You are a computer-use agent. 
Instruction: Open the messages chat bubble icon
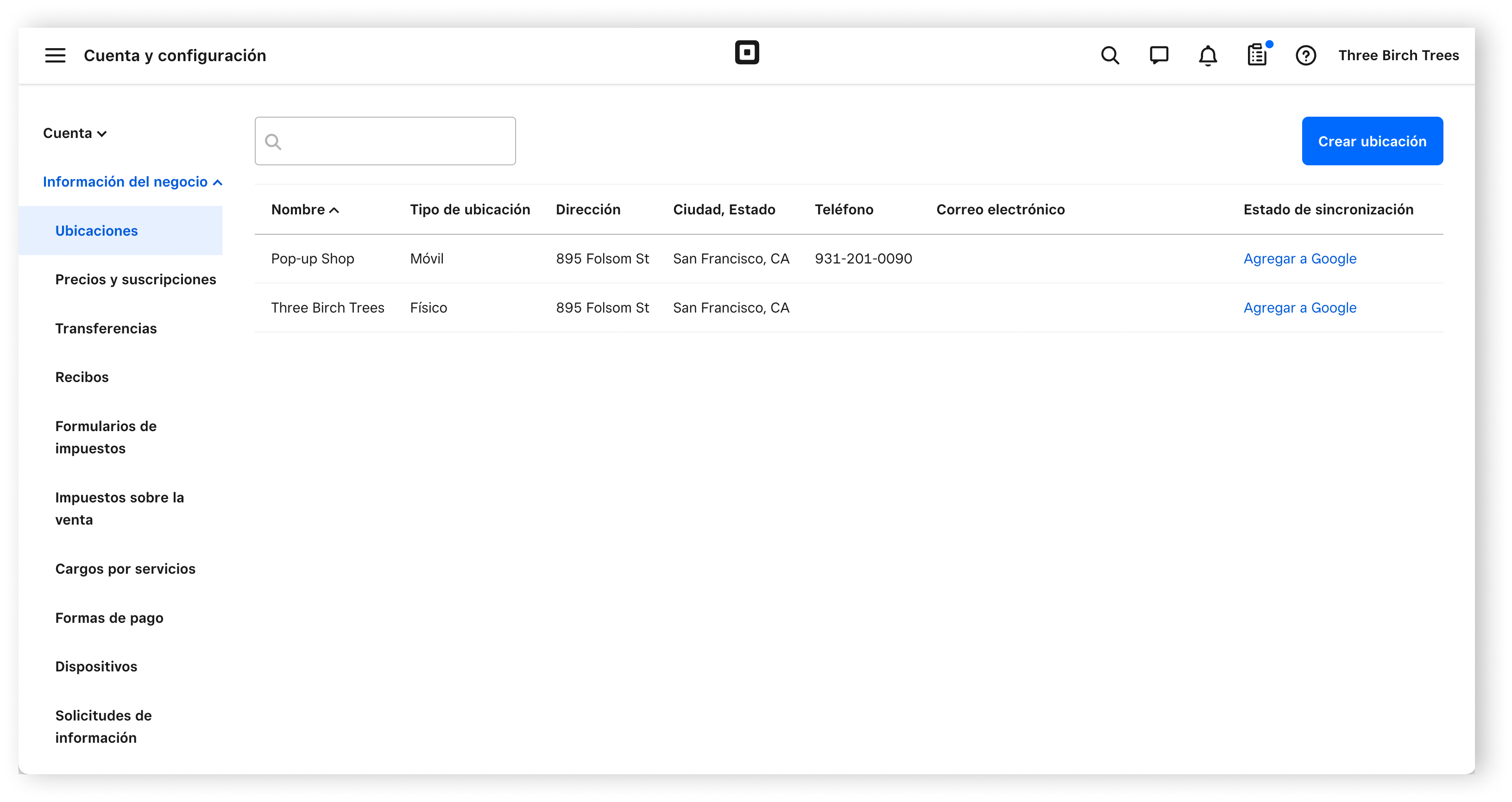tap(1159, 56)
